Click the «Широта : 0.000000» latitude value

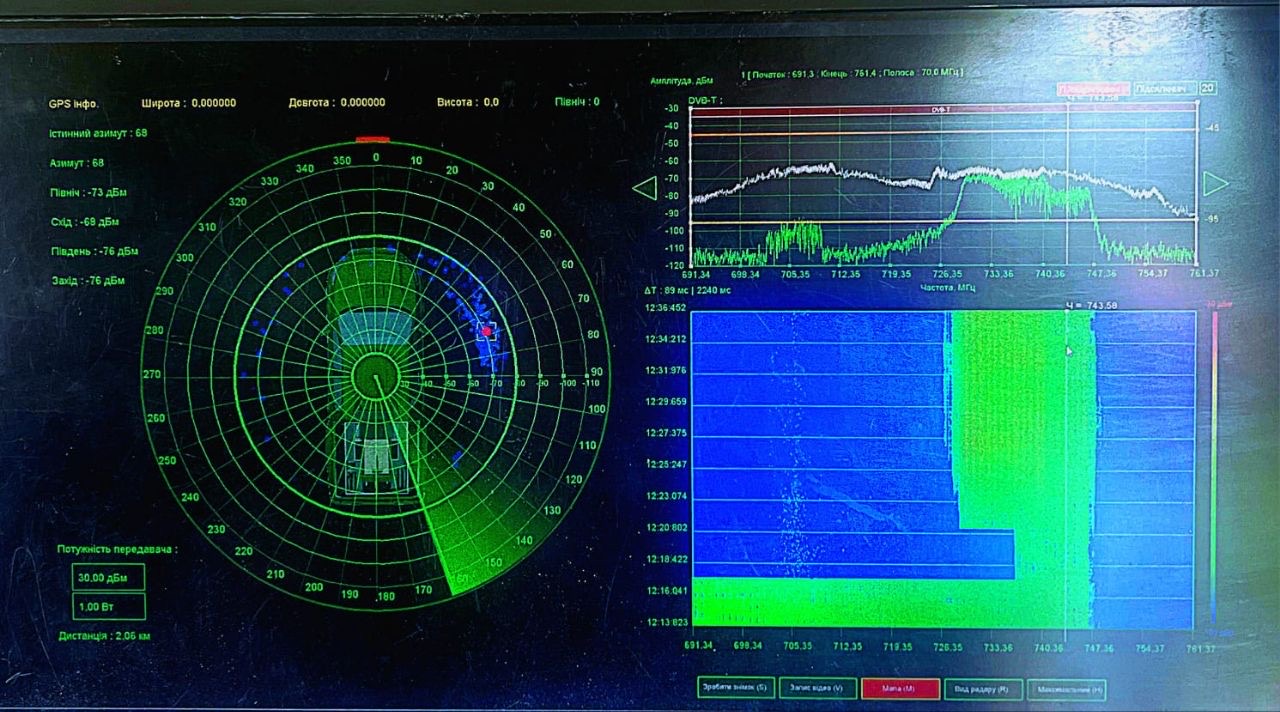point(190,103)
